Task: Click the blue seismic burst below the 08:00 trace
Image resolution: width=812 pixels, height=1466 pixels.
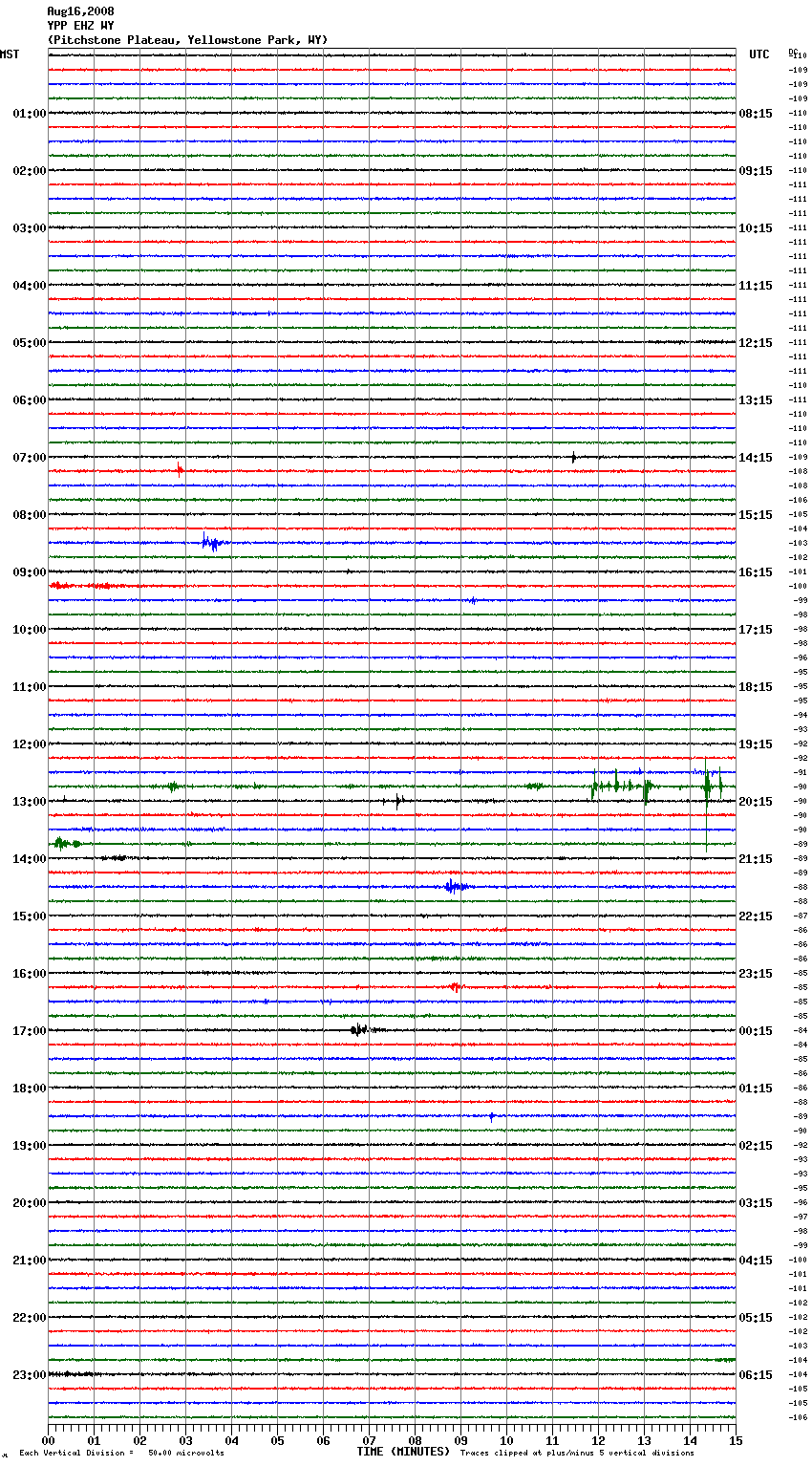Action: coord(212,543)
